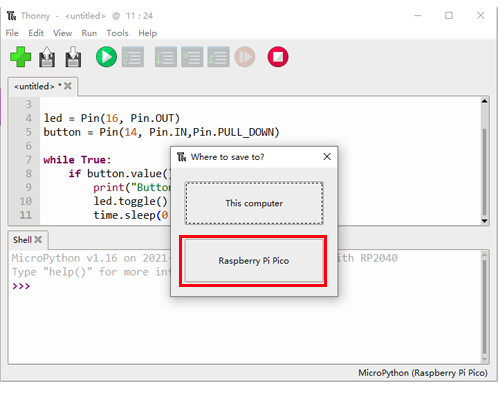
Task: Close the untitled editor tab
Action: click(x=68, y=86)
